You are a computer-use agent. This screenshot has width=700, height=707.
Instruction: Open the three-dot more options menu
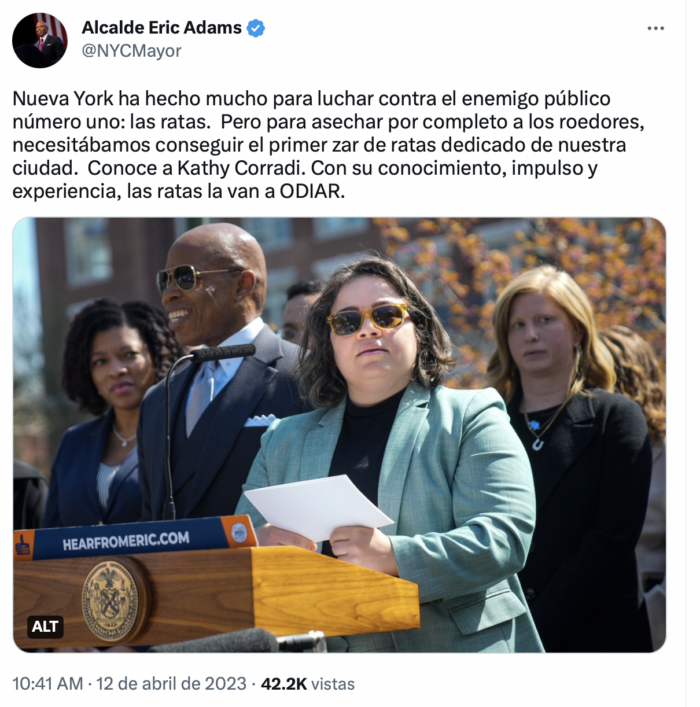(x=655, y=28)
